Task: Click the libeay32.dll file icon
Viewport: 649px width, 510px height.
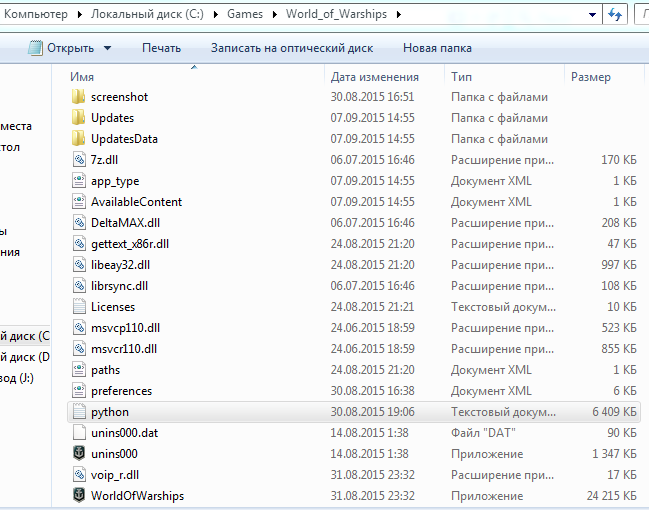Action: (x=79, y=265)
